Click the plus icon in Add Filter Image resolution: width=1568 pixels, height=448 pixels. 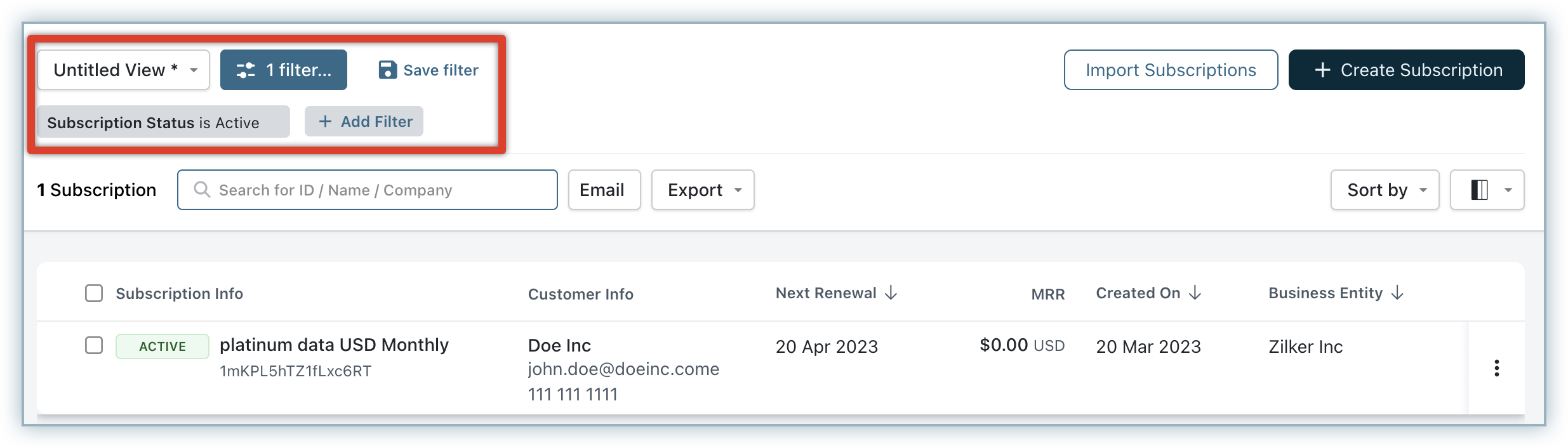(x=325, y=121)
